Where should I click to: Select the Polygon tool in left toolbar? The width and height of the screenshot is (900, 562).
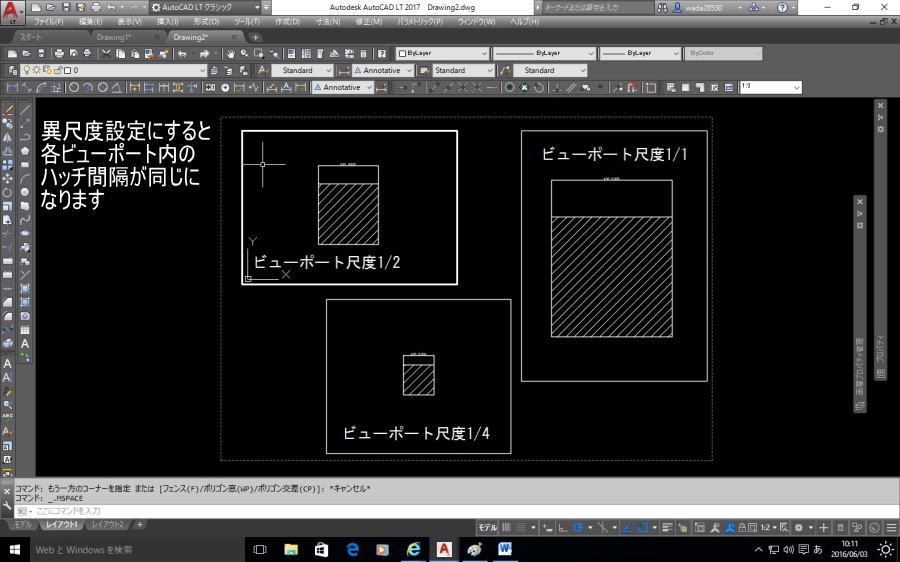(x=25, y=150)
